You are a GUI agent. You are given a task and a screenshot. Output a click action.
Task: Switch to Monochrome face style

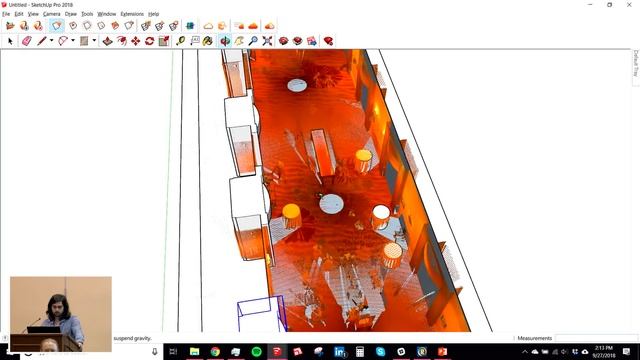129,26
